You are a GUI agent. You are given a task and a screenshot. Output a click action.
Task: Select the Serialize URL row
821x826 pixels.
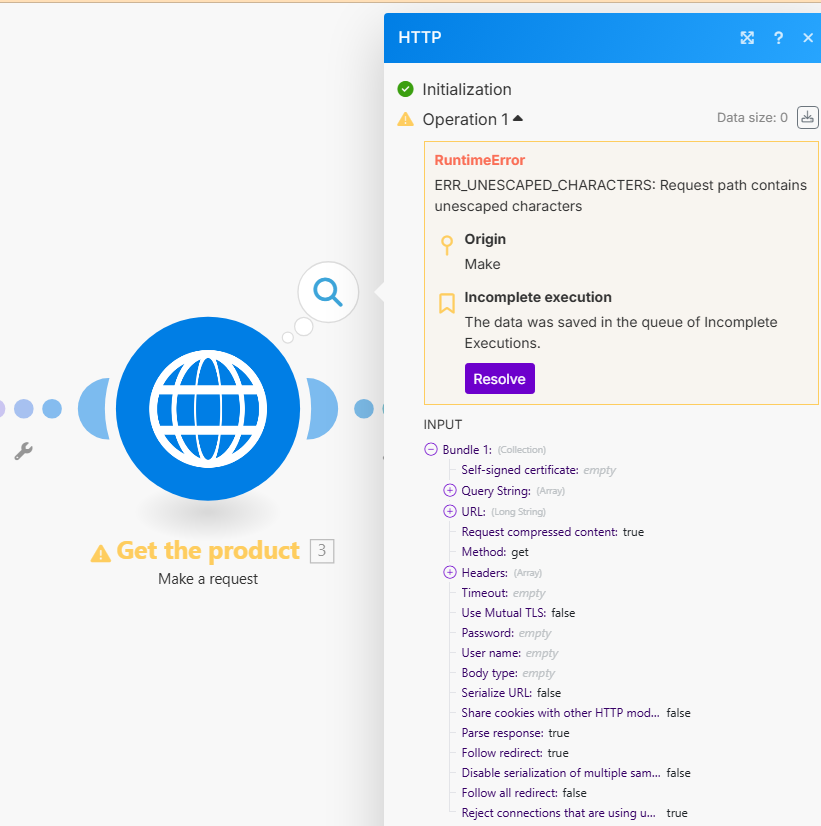coord(511,693)
